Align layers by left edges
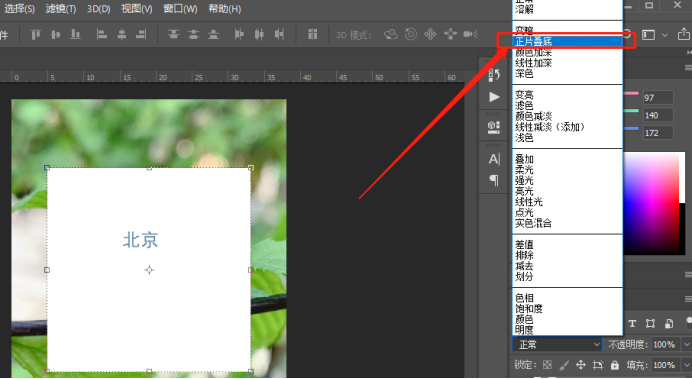Image resolution: width=692 pixels, height=379 pixels. [x=102, y=34]
